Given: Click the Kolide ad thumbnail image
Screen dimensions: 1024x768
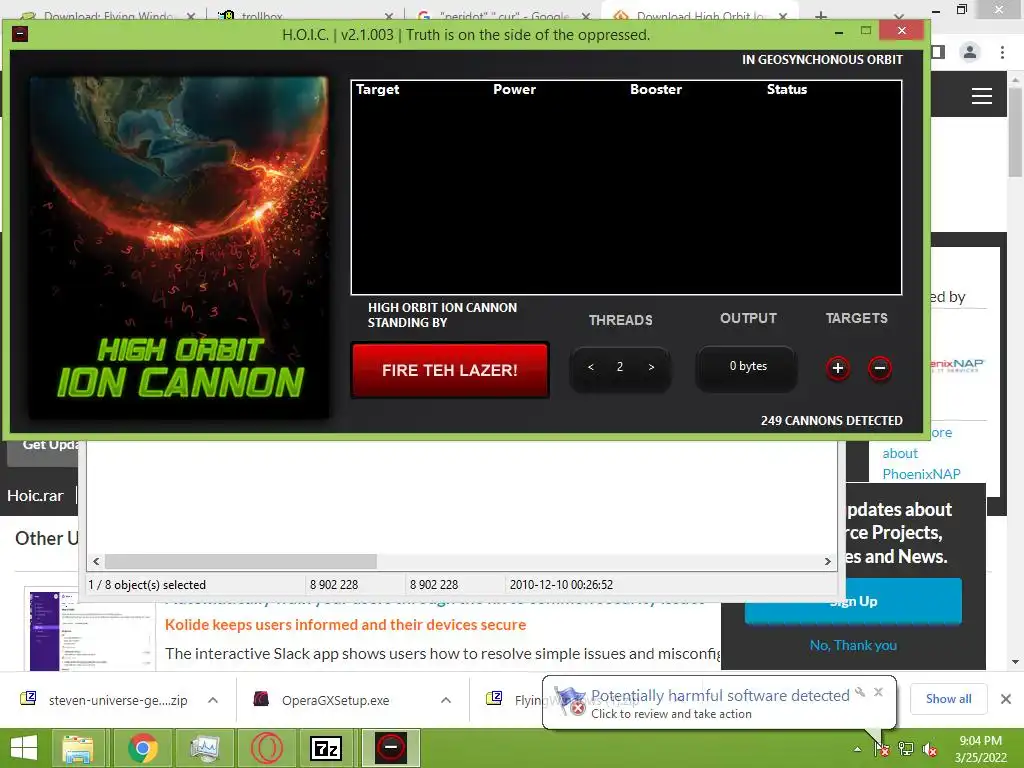Looking at the screenshot, I should (x=90, y=630).
